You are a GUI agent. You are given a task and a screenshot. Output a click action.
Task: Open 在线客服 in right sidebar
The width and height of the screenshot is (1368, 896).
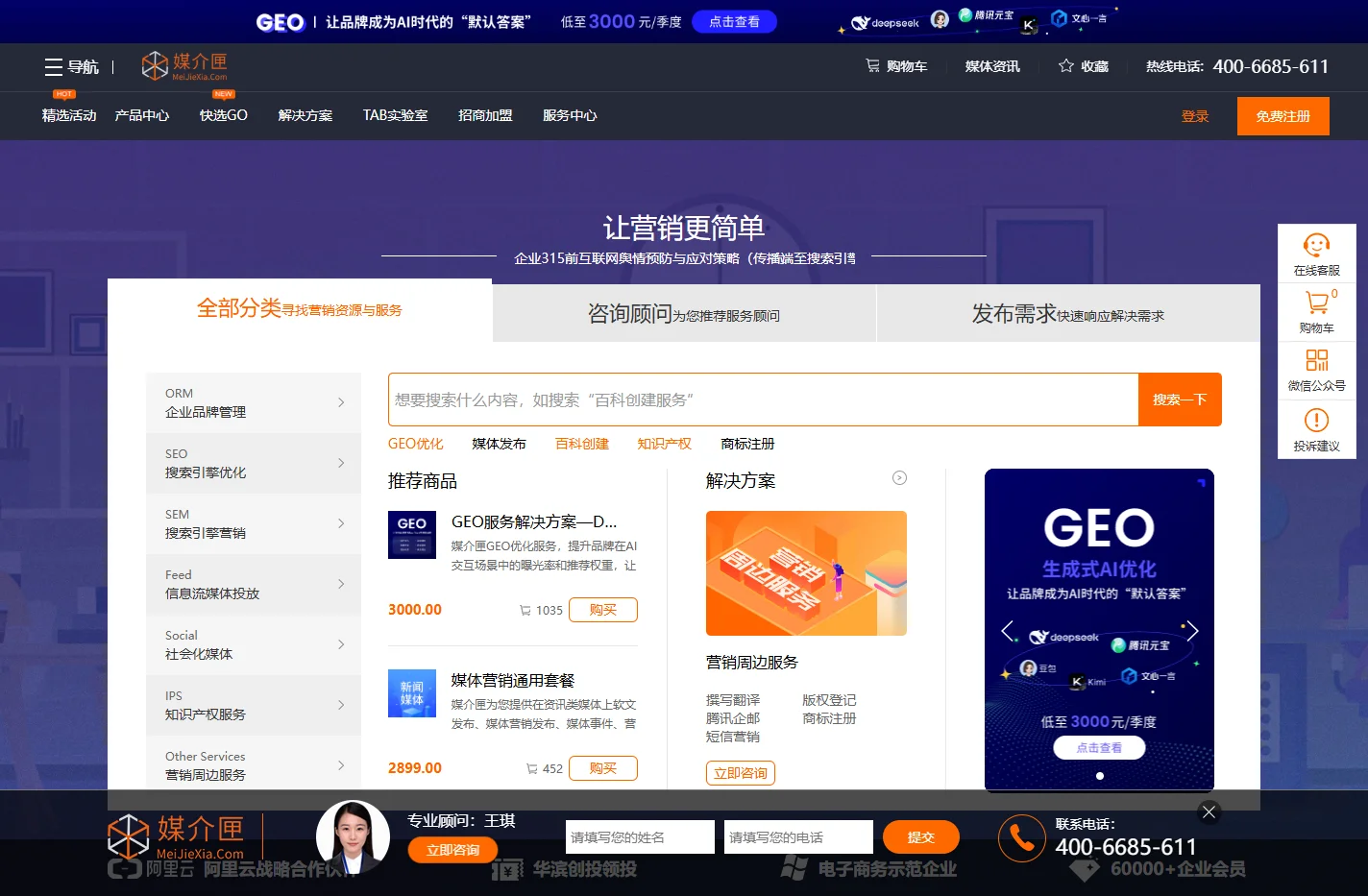pyautogui.click(x=1316, y=254)
